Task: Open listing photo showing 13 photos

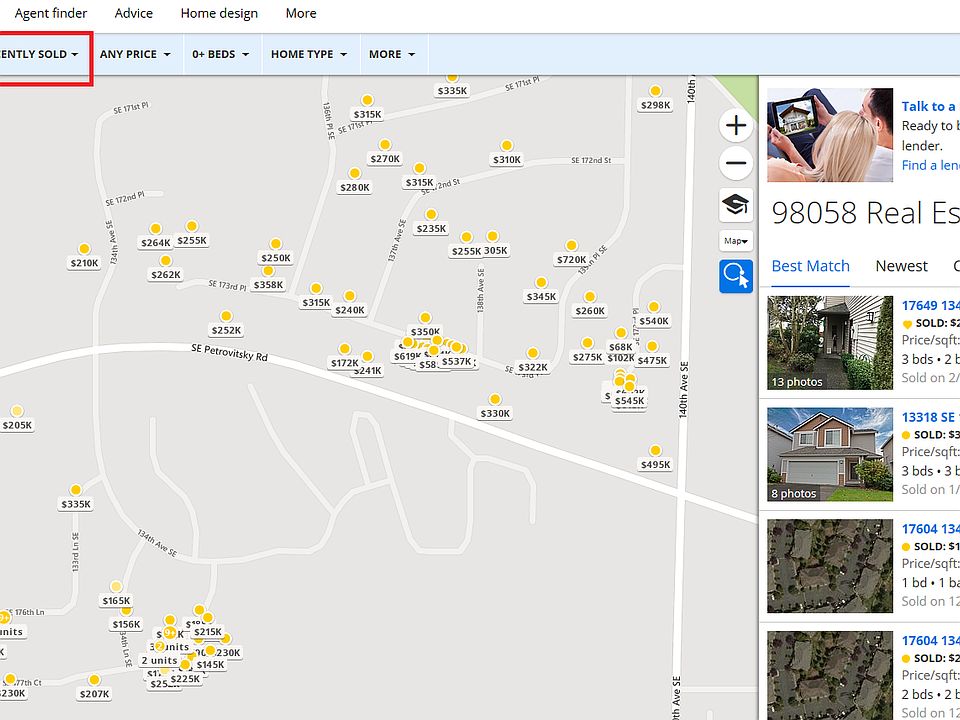Action: point(830,343)
